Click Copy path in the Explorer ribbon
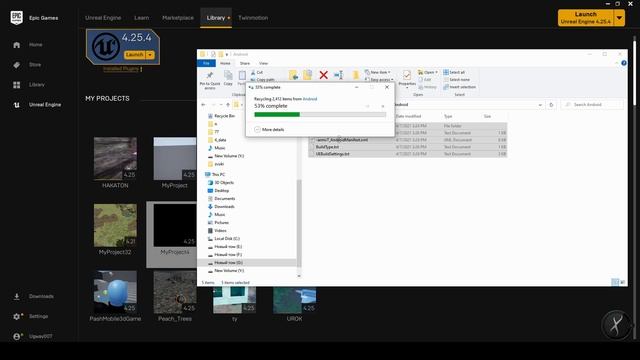This screenshot has width=640, height=360. [x=262, y=80]
